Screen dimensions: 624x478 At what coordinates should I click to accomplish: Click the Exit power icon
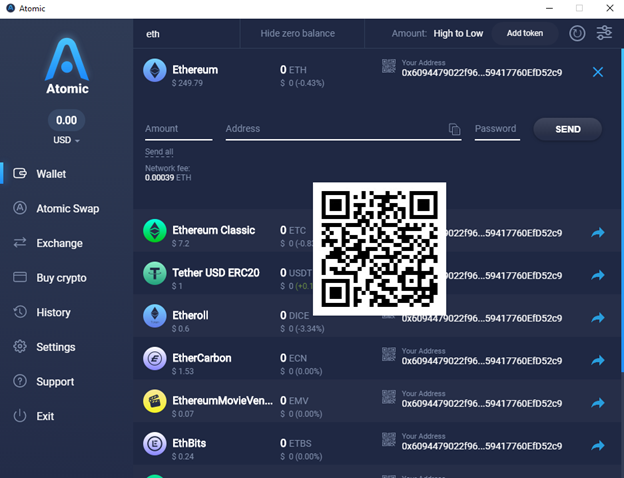(x=20, y=416)
